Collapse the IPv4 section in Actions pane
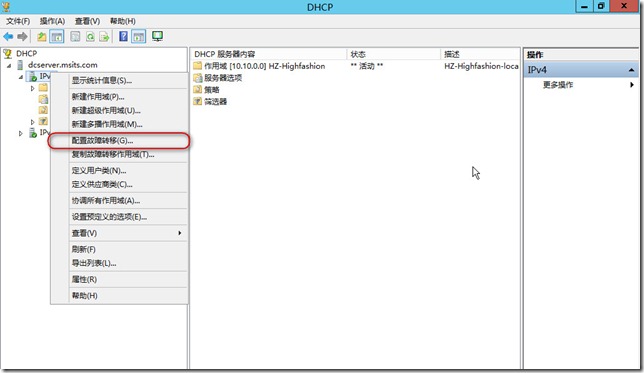The width and height of the screenshot is (644, 373). click(631, 70)
